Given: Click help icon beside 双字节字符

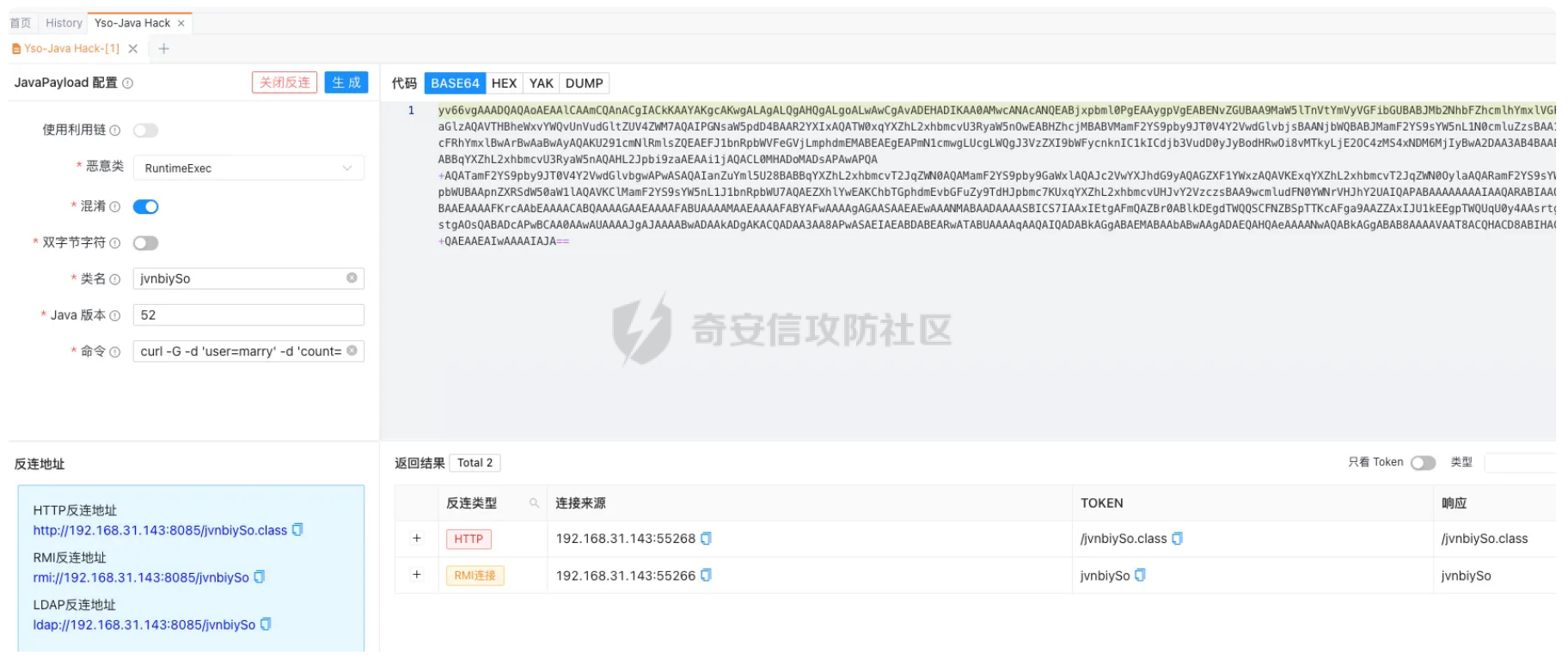Looking at the screenshot, I should [x=114, y=243].
